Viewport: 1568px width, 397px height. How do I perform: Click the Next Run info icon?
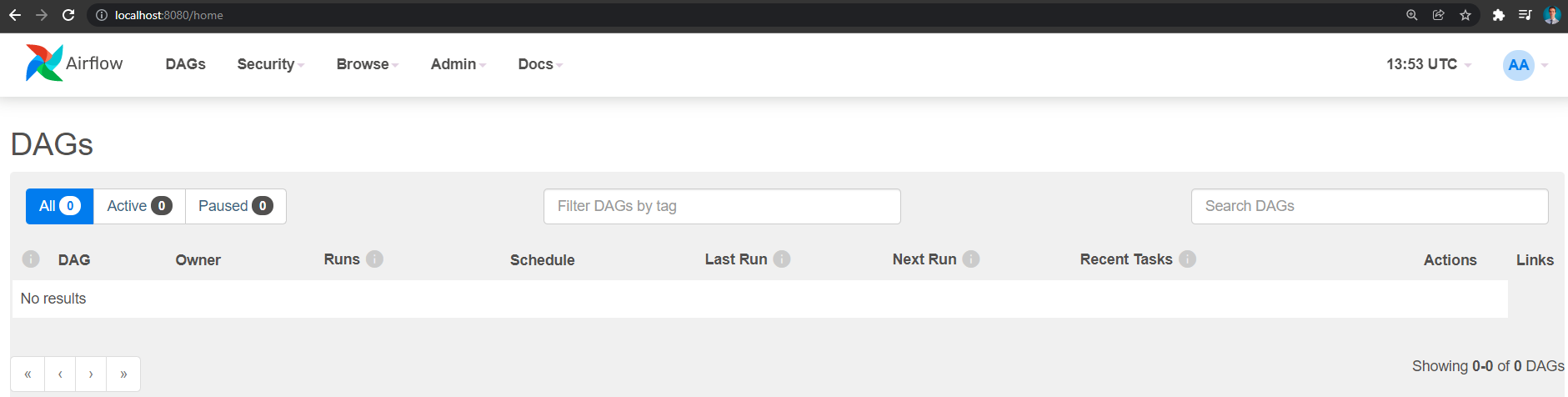pyautogui.click(x=971, y=259)
